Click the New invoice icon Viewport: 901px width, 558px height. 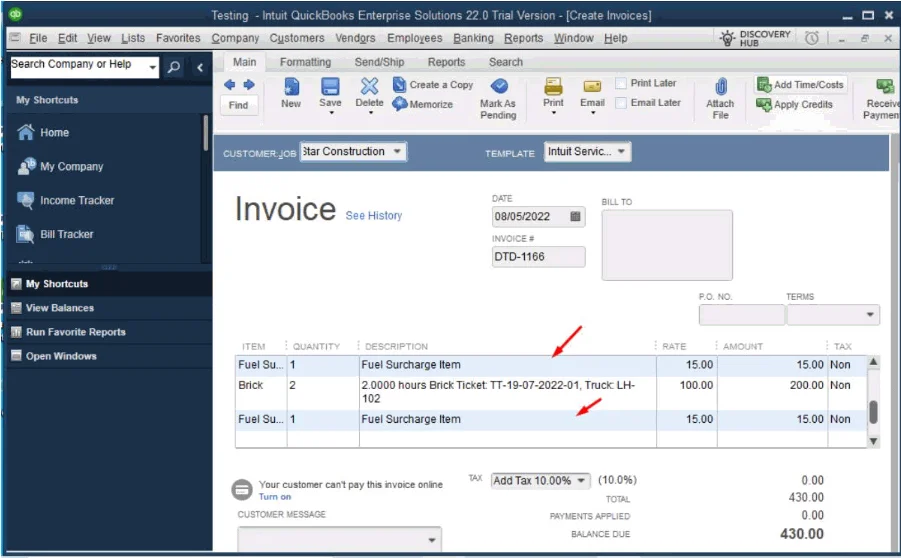pos(291,88)
